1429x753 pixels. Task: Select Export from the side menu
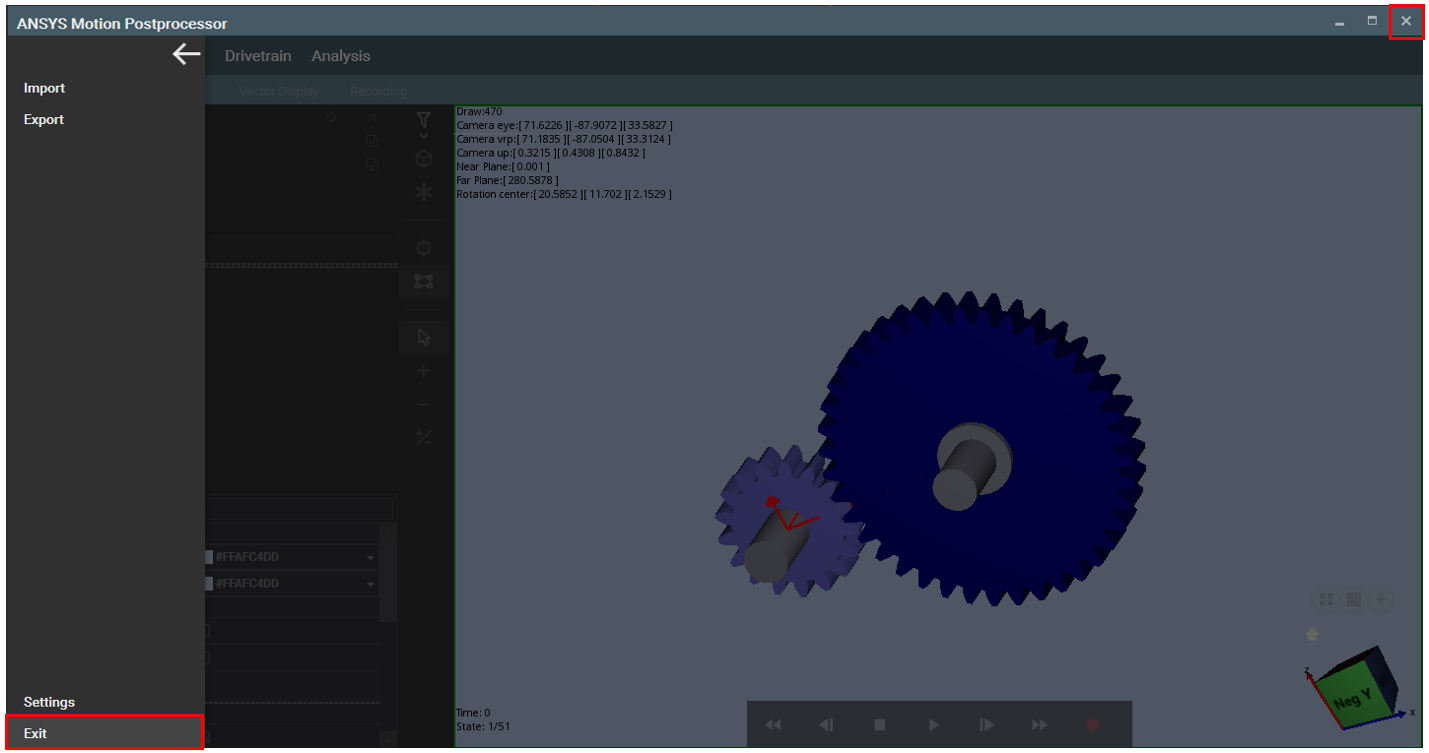pos(44,119)
